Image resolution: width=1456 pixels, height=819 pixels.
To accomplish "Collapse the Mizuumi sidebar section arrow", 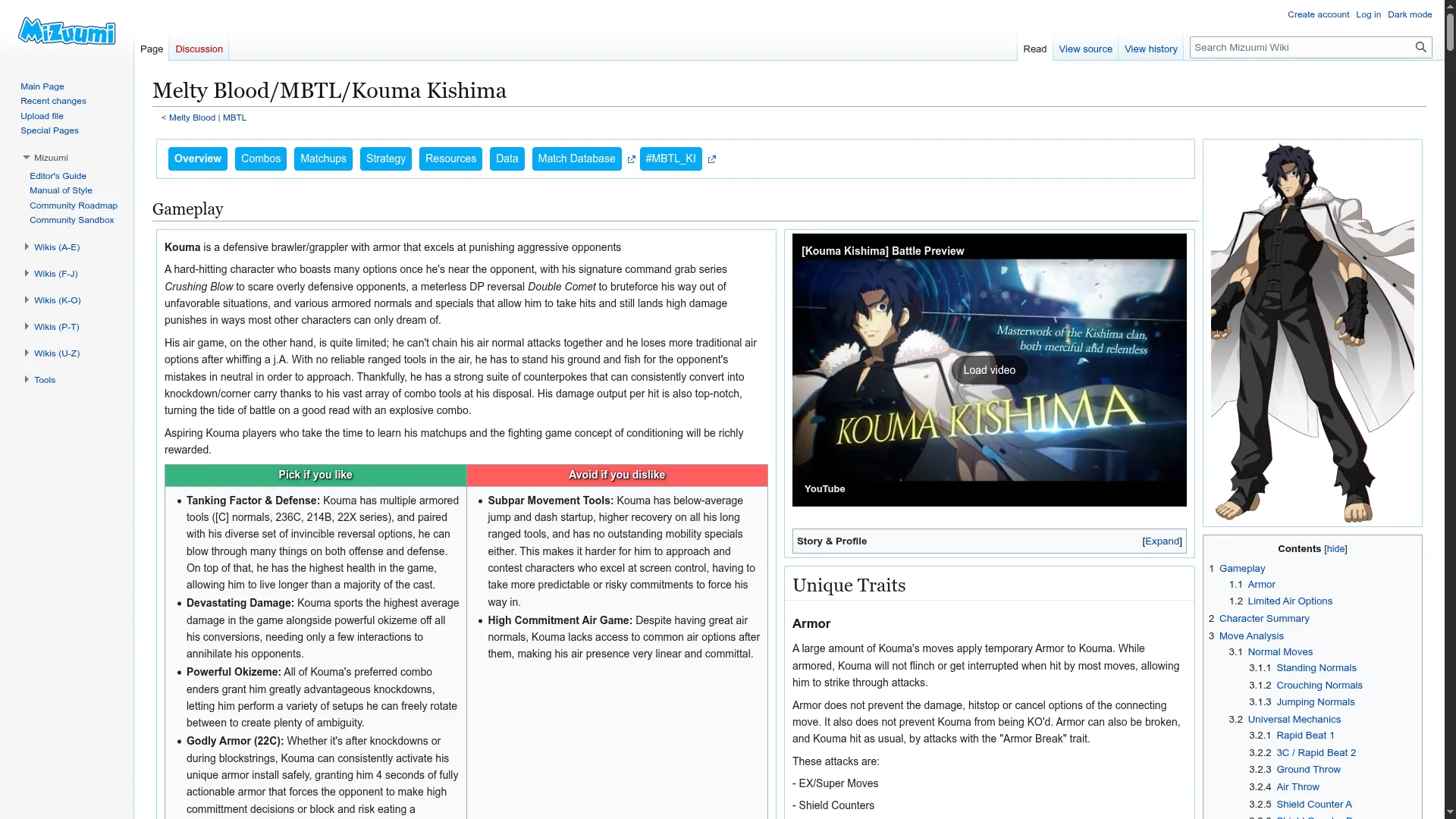I will tap(27, 158).
